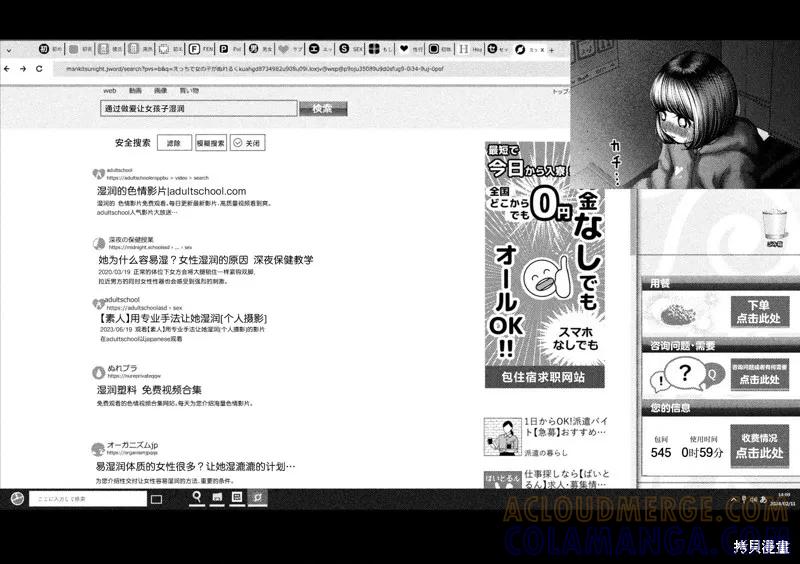Viewport: 800px width, 564px height.
Task: Open the 1日からOK!派遣バイト ad link
Action: tap(566, 427)
